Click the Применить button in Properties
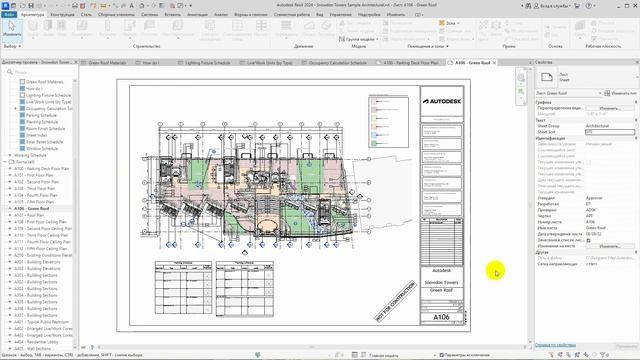Viewport: 640px width, 360px height. tap(626, 346)
